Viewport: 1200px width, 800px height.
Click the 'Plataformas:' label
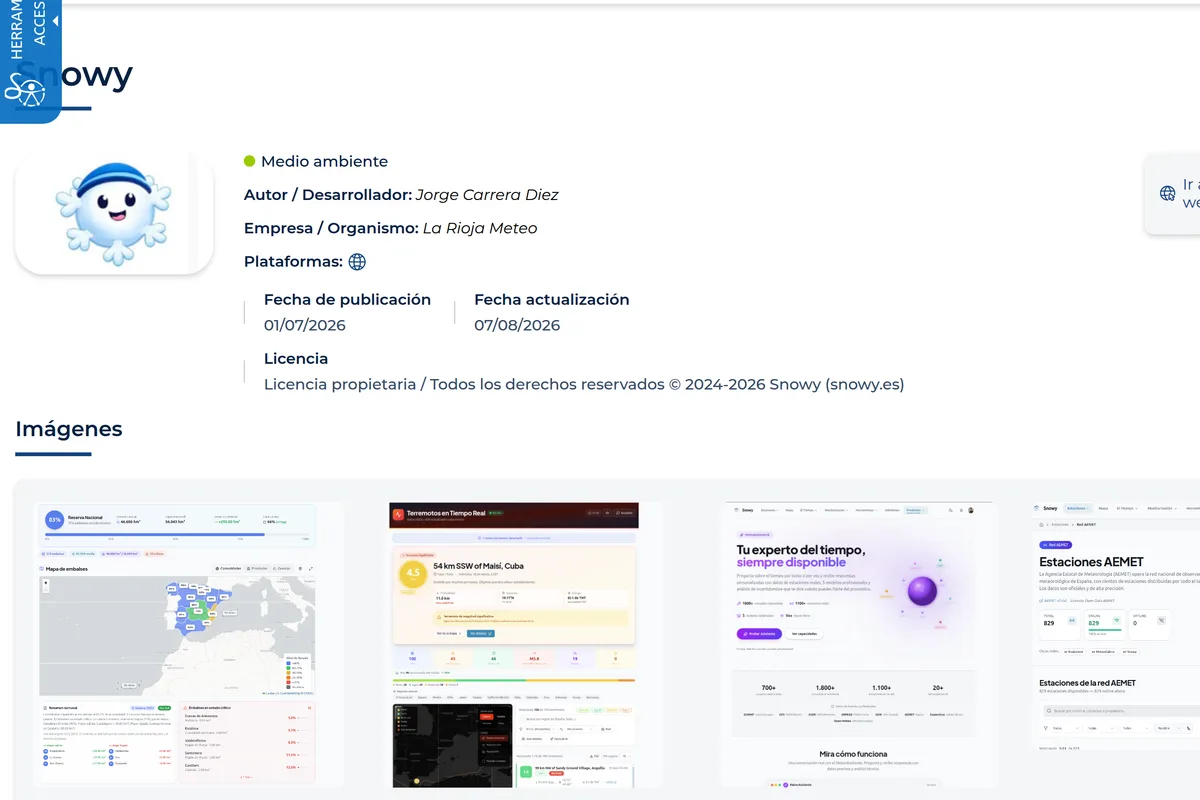tap(292, 262)
